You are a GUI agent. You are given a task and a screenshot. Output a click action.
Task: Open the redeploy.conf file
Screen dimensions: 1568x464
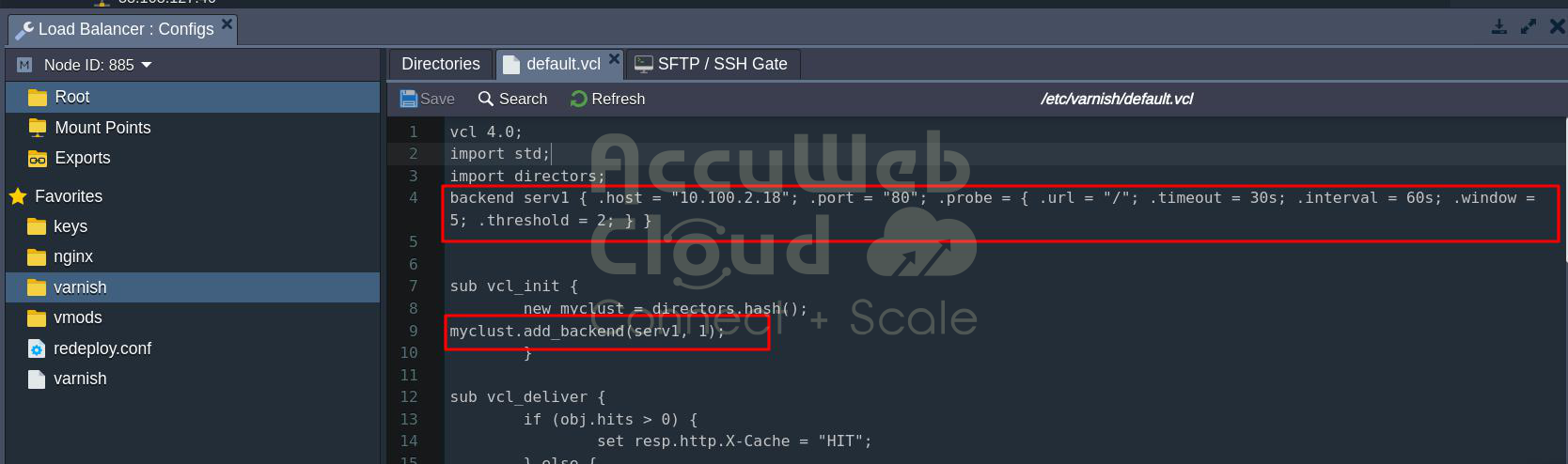(x=102, y=348)
